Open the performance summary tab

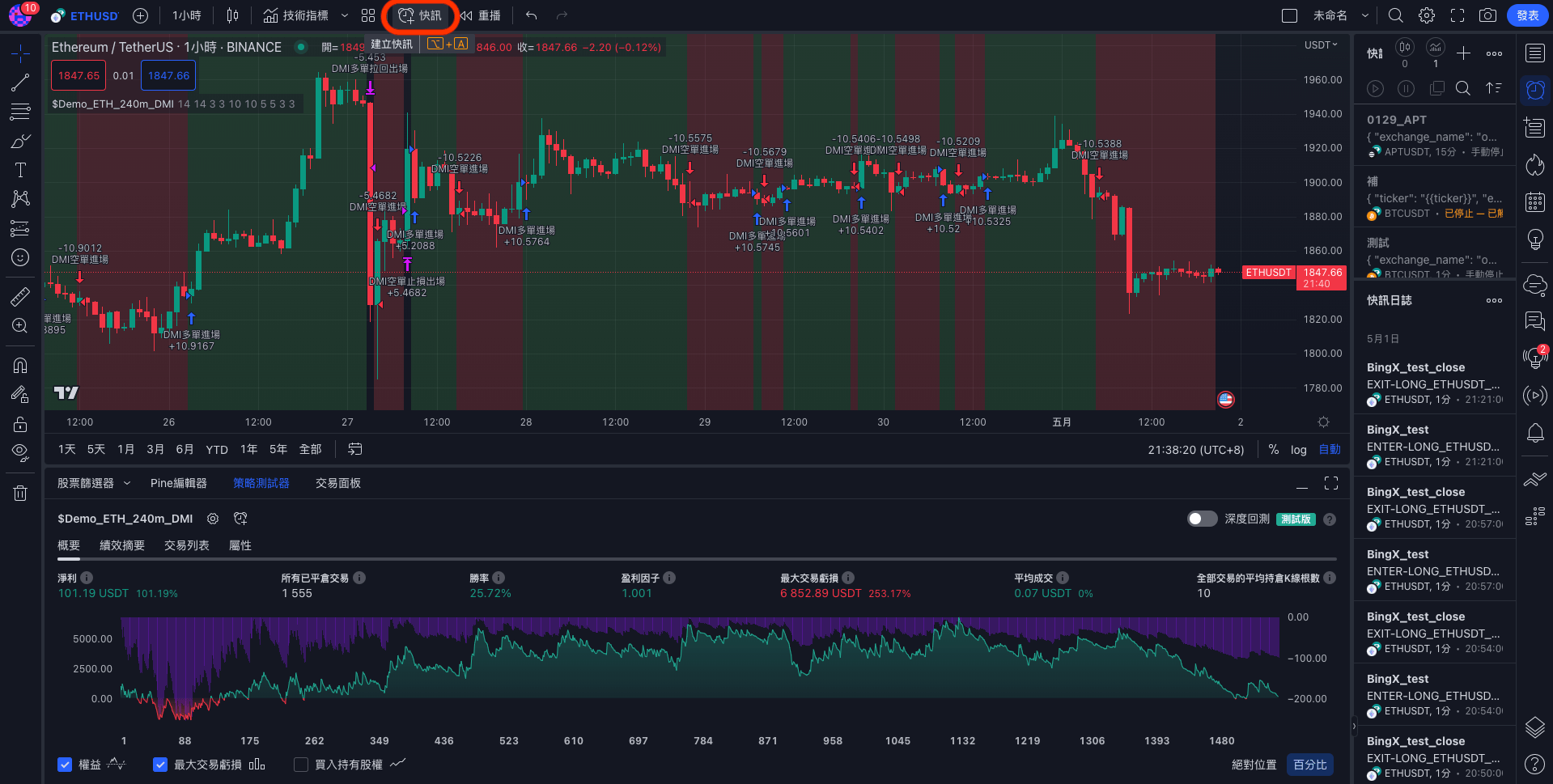coord(122,545)
